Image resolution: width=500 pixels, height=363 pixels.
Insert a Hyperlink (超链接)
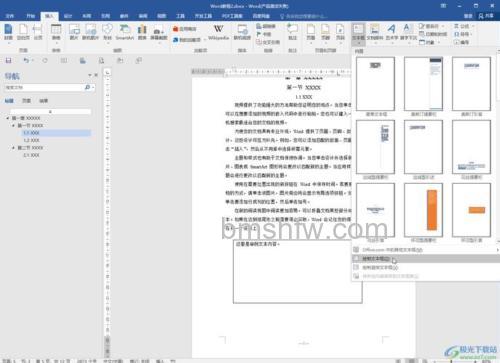(x=266, y=26)
